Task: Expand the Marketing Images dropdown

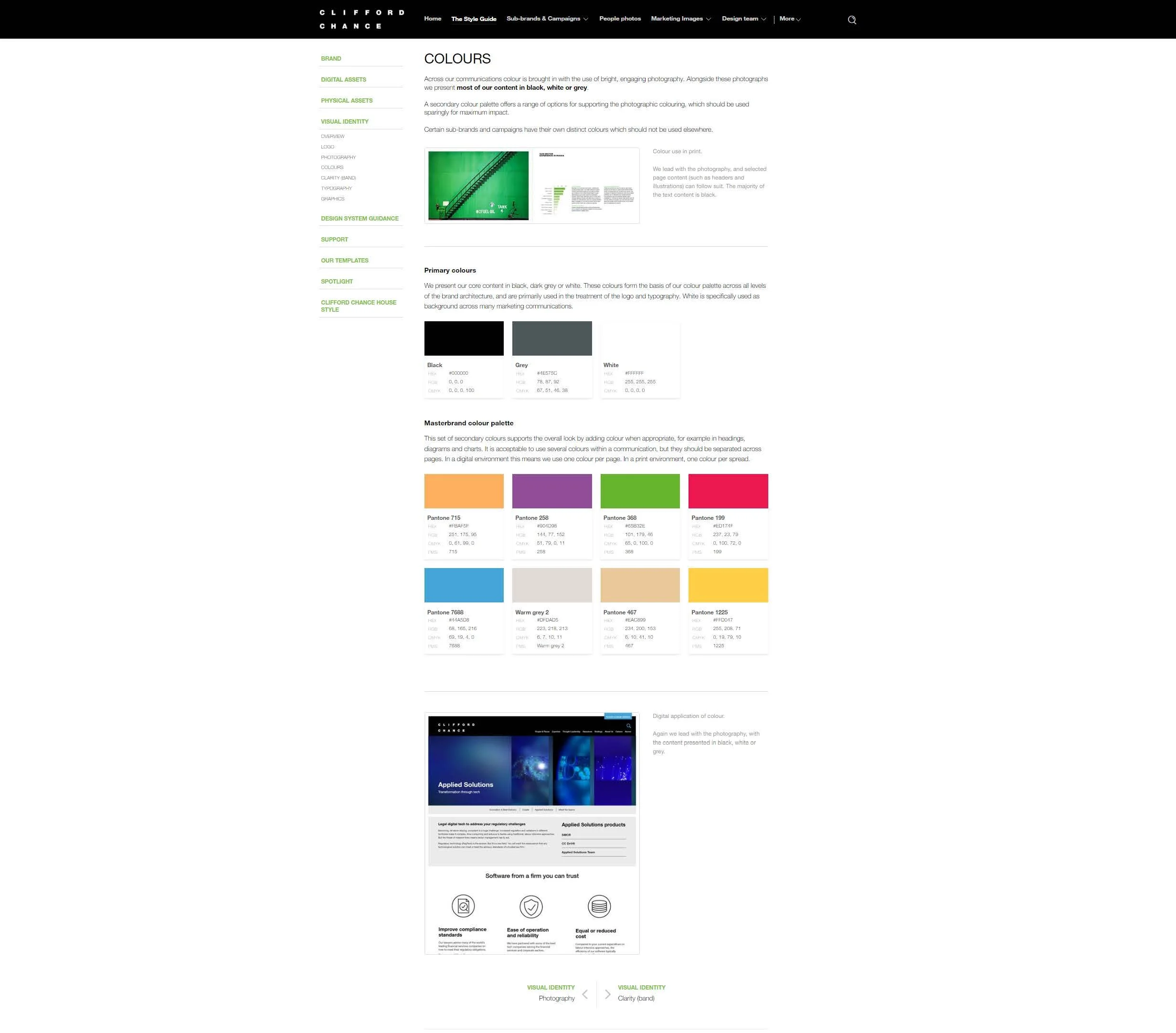Action: 681,19
